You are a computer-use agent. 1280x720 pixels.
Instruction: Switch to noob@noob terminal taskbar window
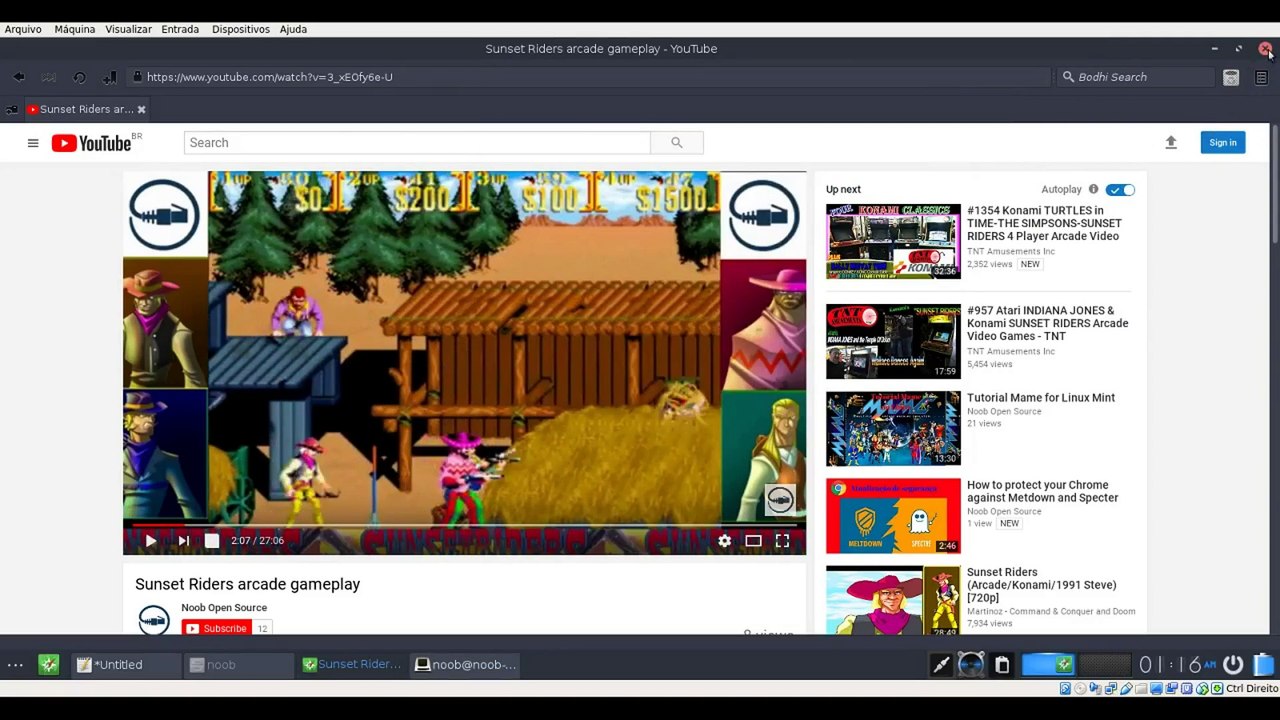click(x=466, y=664)
